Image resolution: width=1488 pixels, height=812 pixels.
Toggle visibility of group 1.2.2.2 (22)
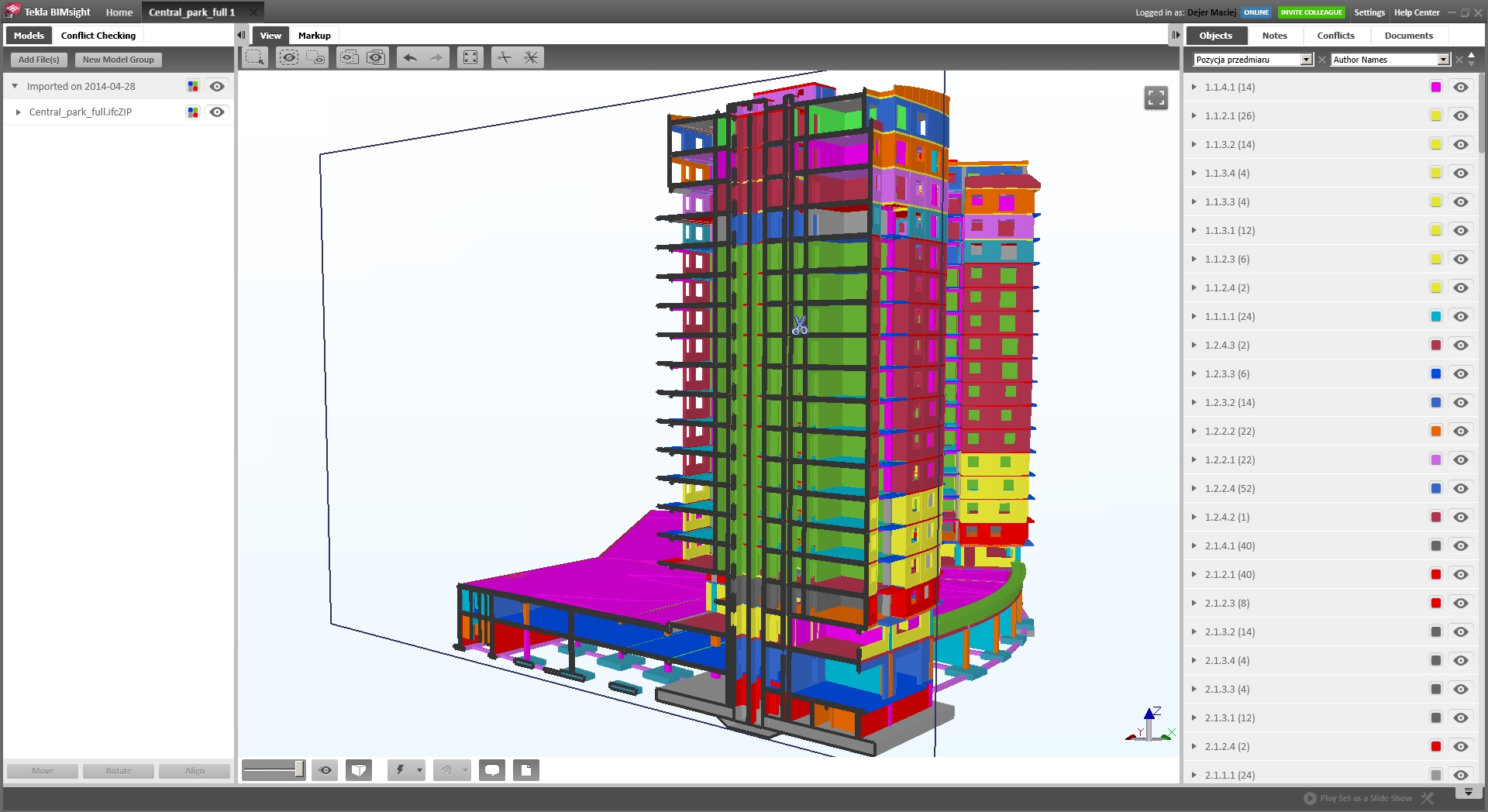point(1461,432)
